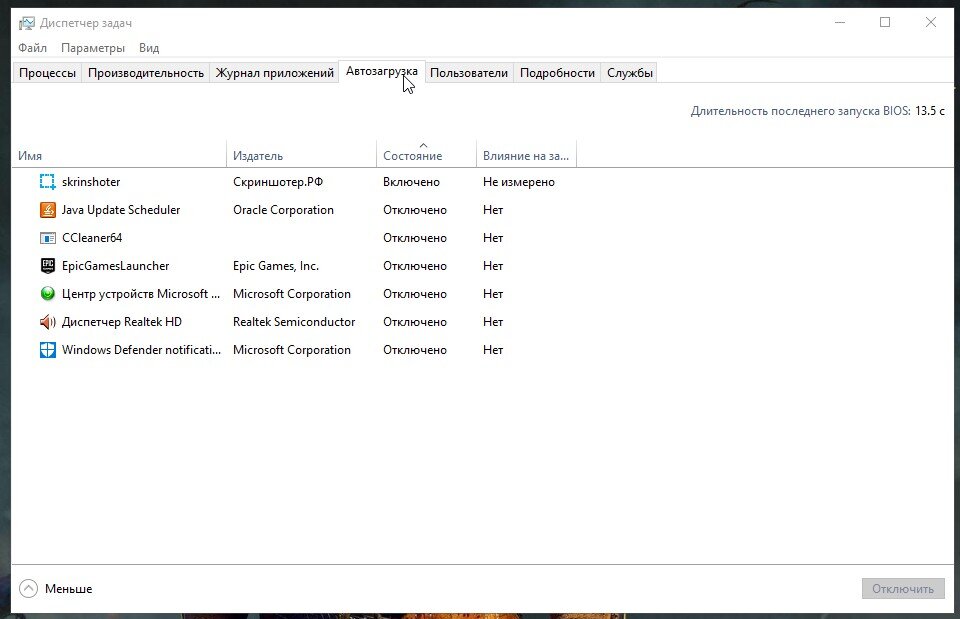
Task: Click the Java Update Scheduler icon
Action: click(48, 210)
